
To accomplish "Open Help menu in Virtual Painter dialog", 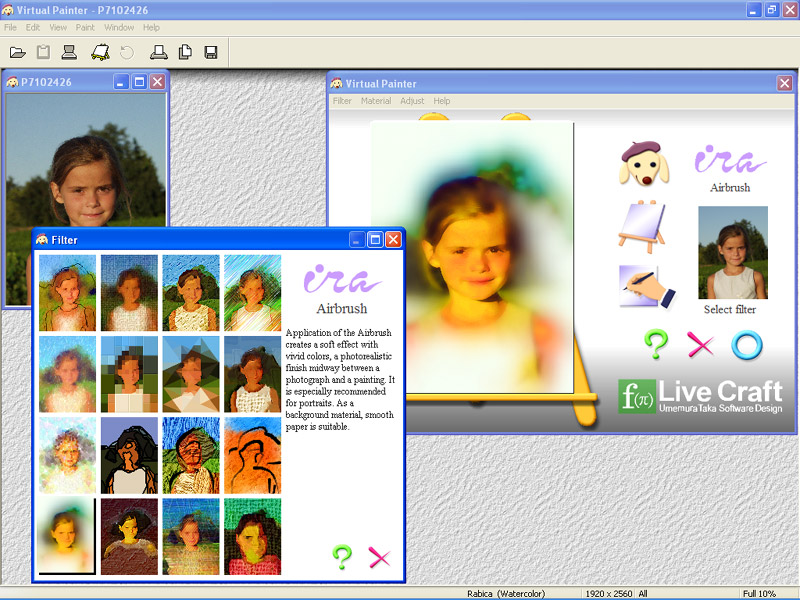I will pyautogui.click(x=442, y=101).
